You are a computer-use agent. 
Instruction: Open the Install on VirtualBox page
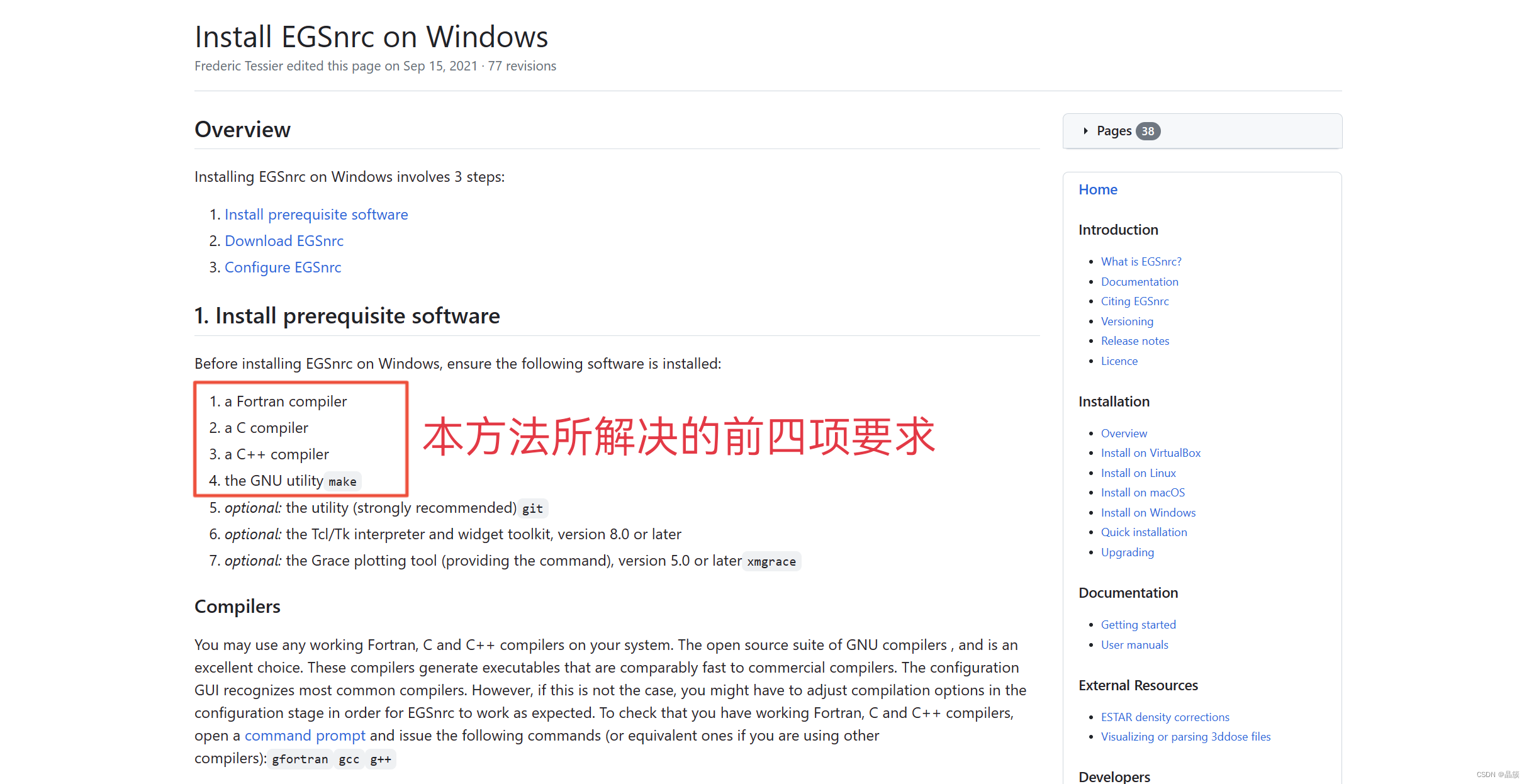pyautogui.click(x=1150, y=452)
